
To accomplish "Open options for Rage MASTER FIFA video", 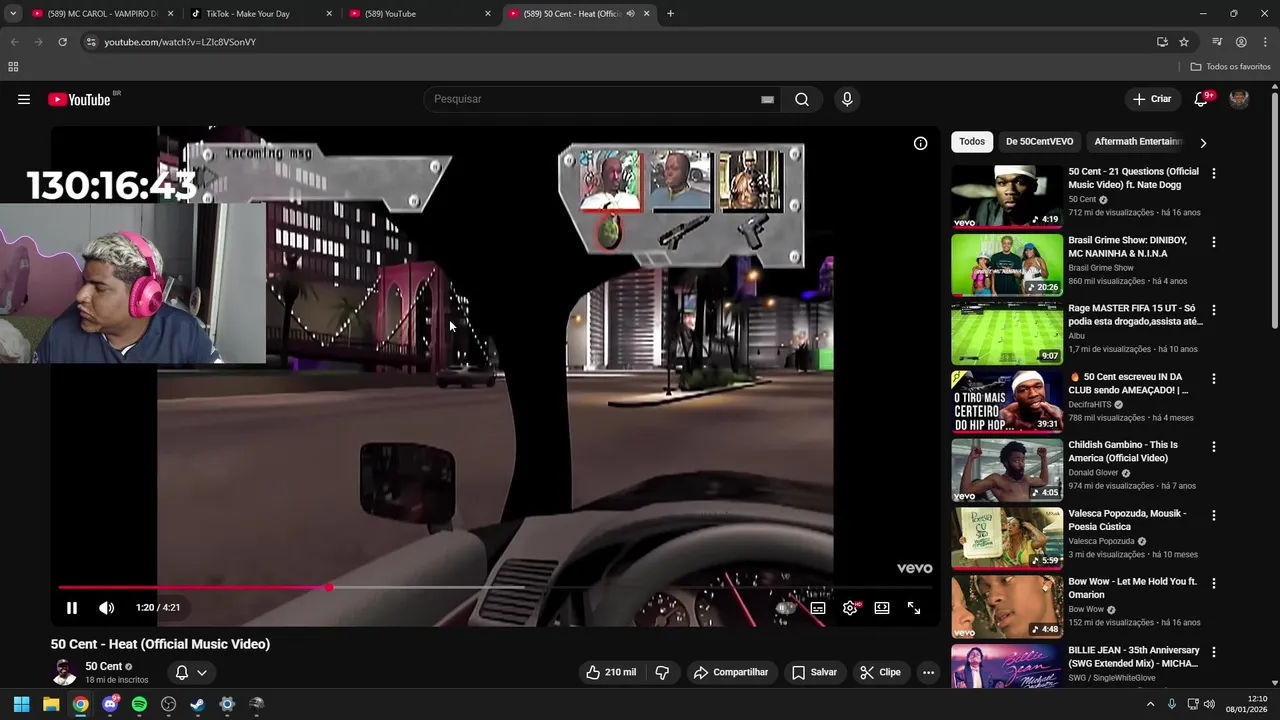I will coord(1214,310).
